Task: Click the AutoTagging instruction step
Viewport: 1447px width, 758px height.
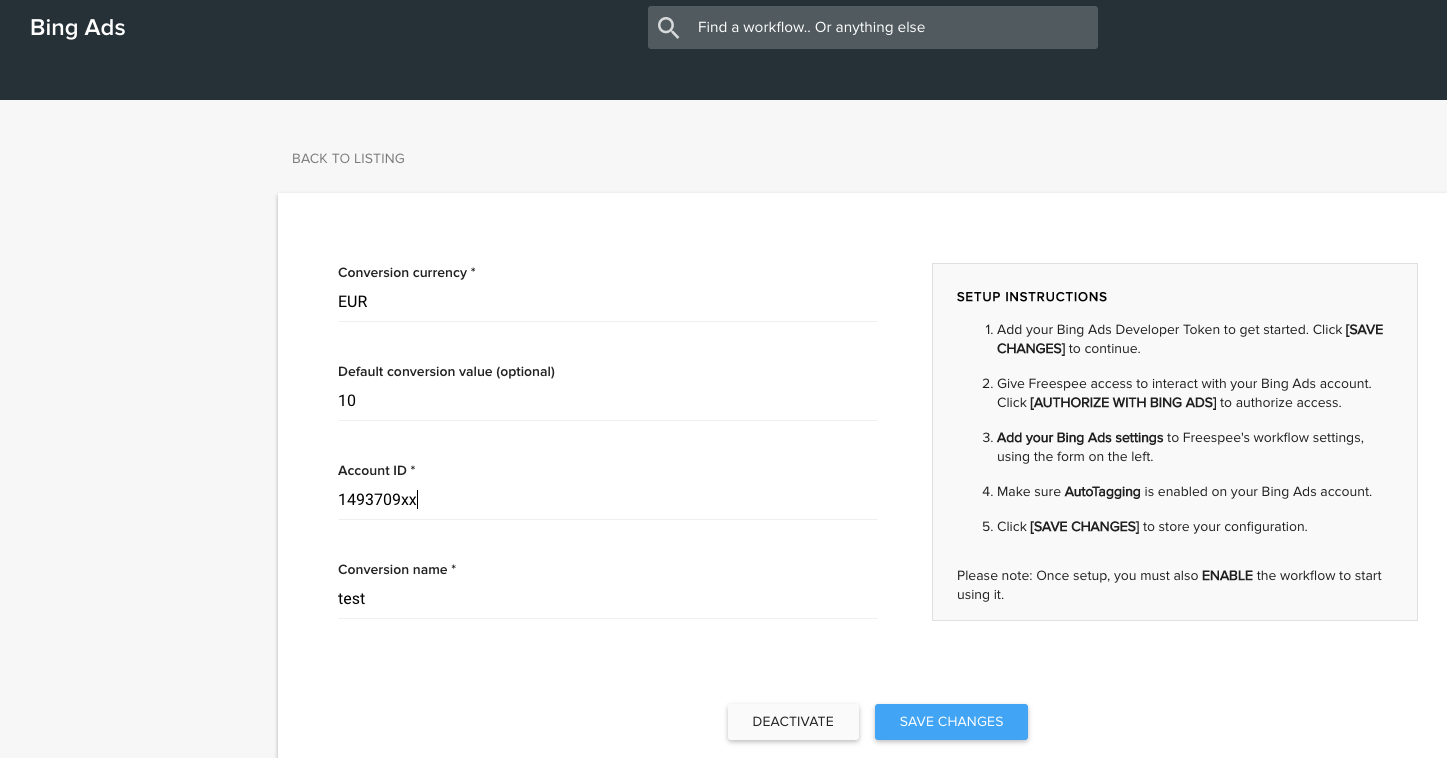Action: (x=1184, y=491)
